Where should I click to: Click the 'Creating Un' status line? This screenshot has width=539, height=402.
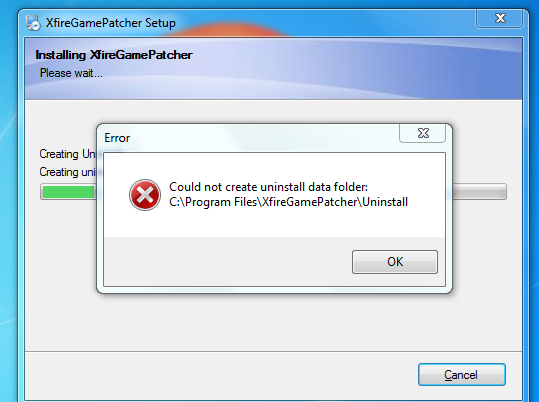(x=67, y=154)
